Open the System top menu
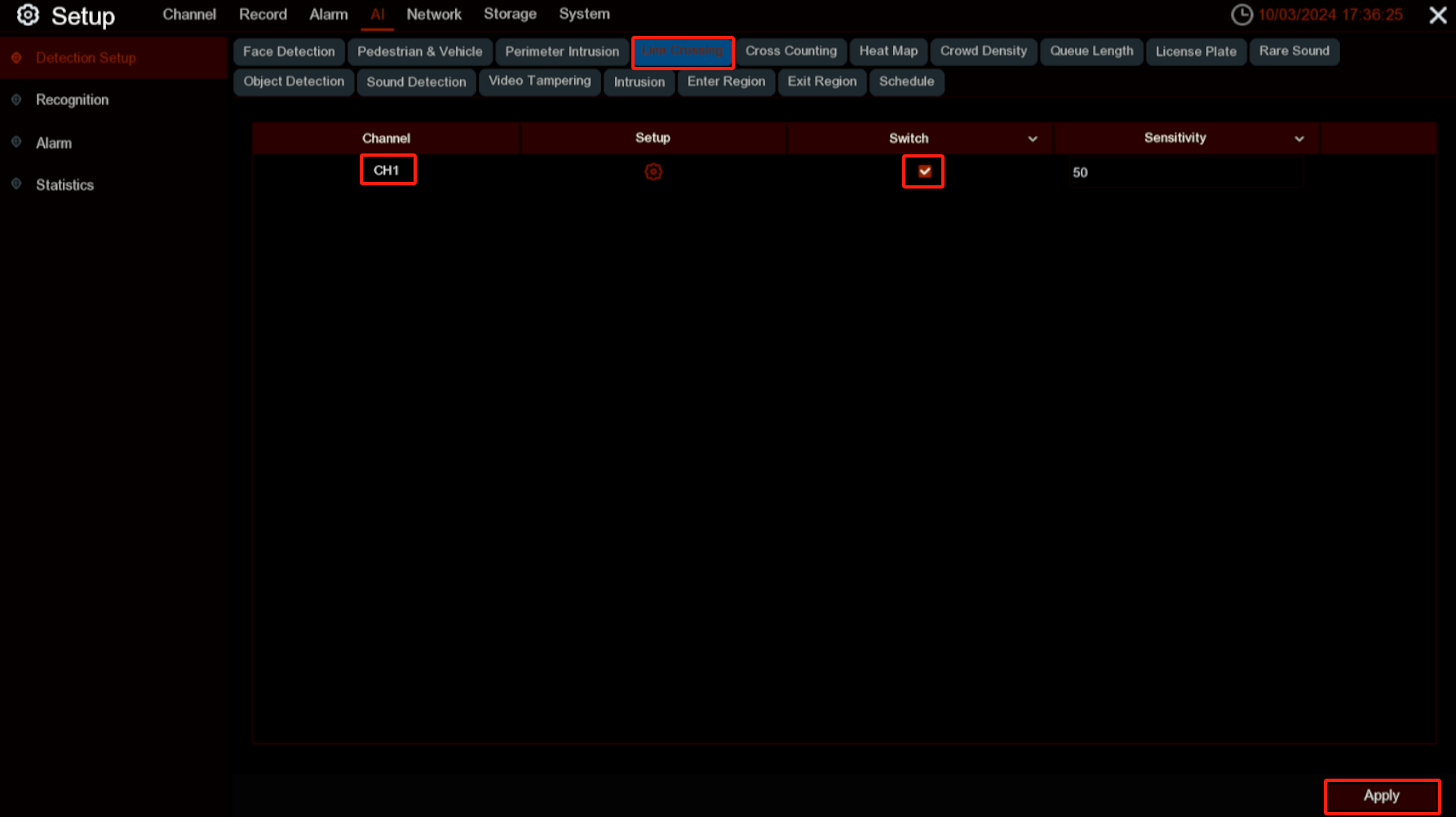The height and width of the screenshot is (817, 1456). pyautogui.click(x=584, y=14)
